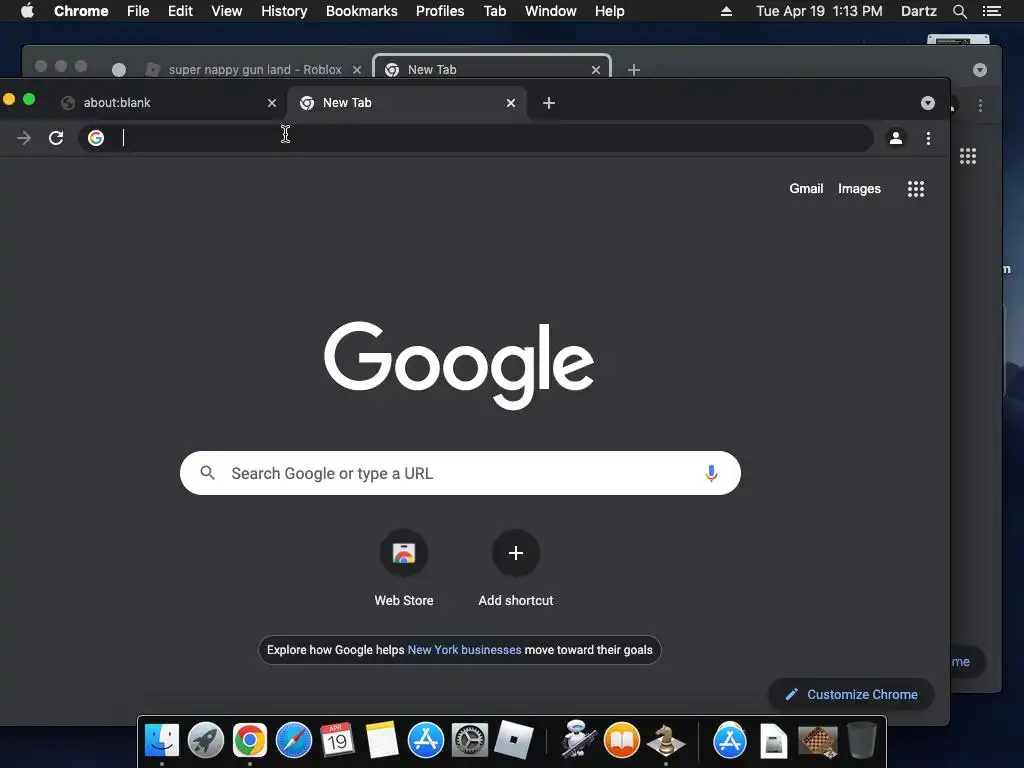Select the New Tab tab in the back window
The image size is (1024, 768).
(x=492, y=69)
